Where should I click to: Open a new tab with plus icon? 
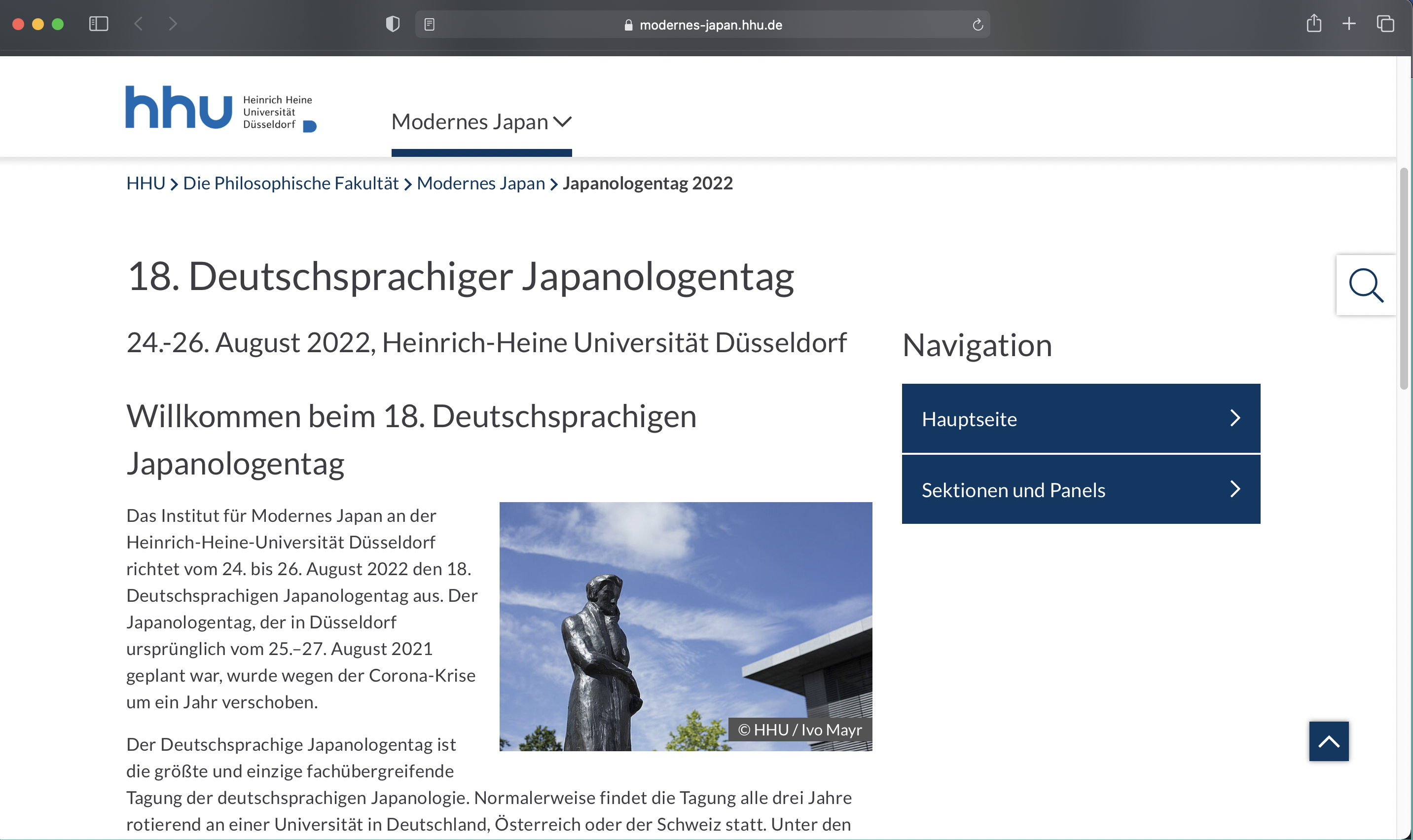(1349, 24)
